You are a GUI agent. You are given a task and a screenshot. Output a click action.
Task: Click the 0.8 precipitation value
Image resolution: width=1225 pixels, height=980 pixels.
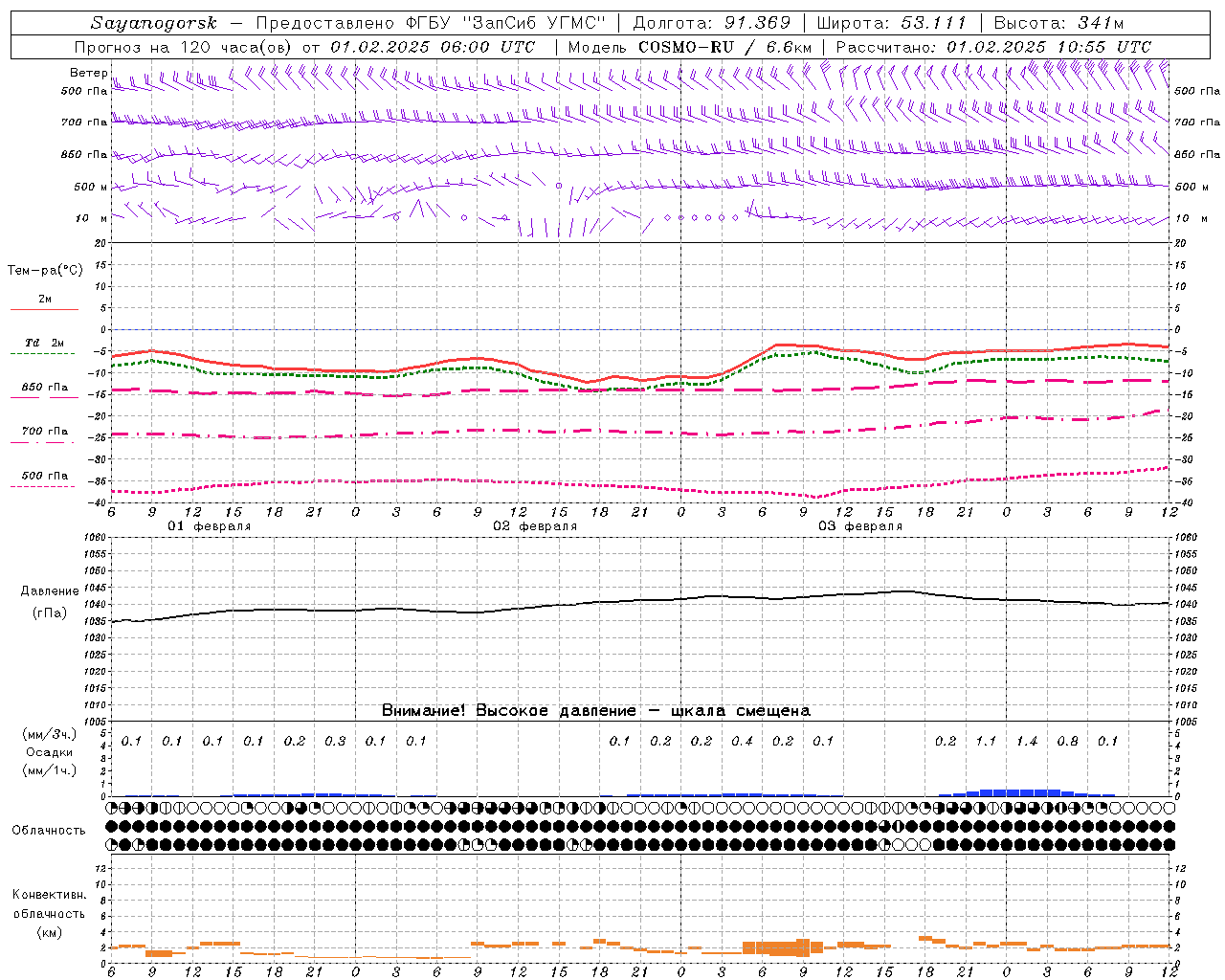tap(1067, 742)
